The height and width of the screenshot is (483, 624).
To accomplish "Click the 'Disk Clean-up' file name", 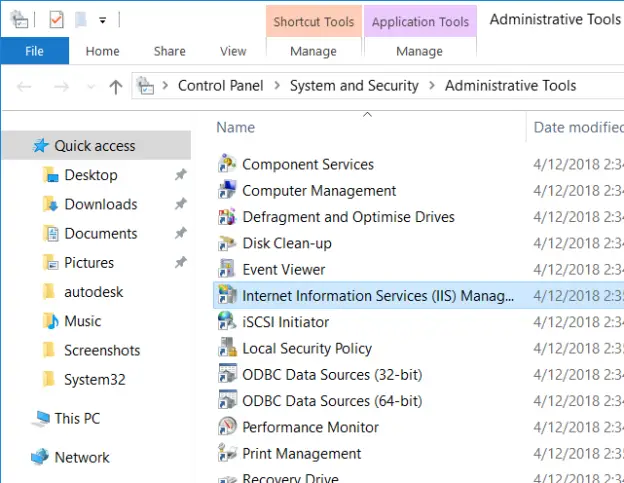I will [287, 243].
